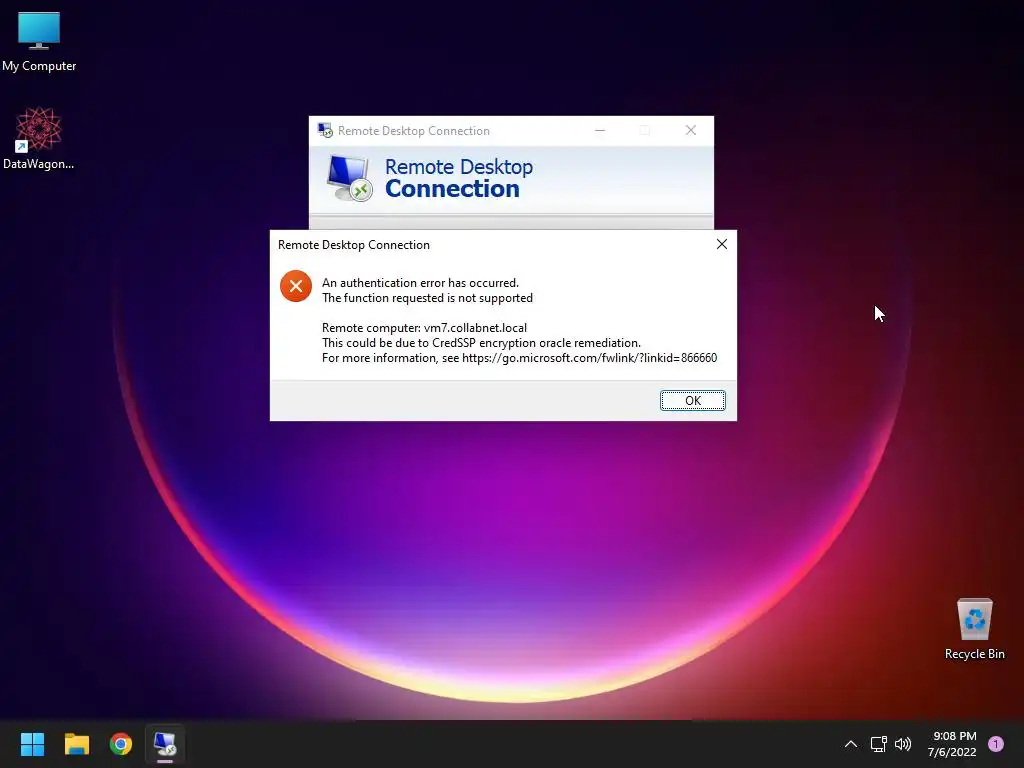Click the CredSSP go.microsoft.com fwlink URL text
The image size is (1024, 768).
point(589,358)
